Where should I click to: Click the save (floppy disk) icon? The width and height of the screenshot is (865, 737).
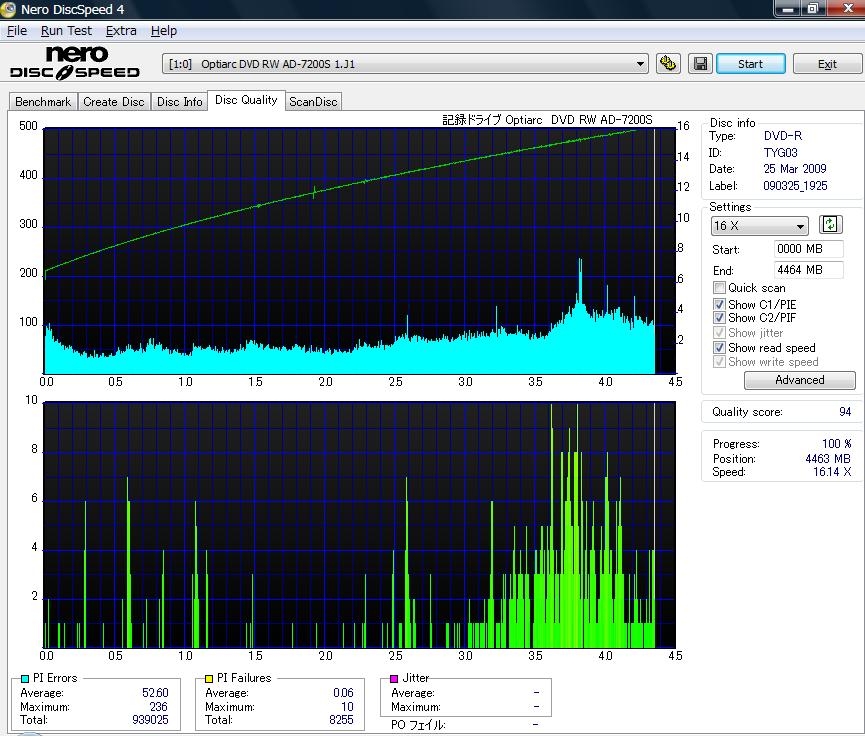pos(700,64)
